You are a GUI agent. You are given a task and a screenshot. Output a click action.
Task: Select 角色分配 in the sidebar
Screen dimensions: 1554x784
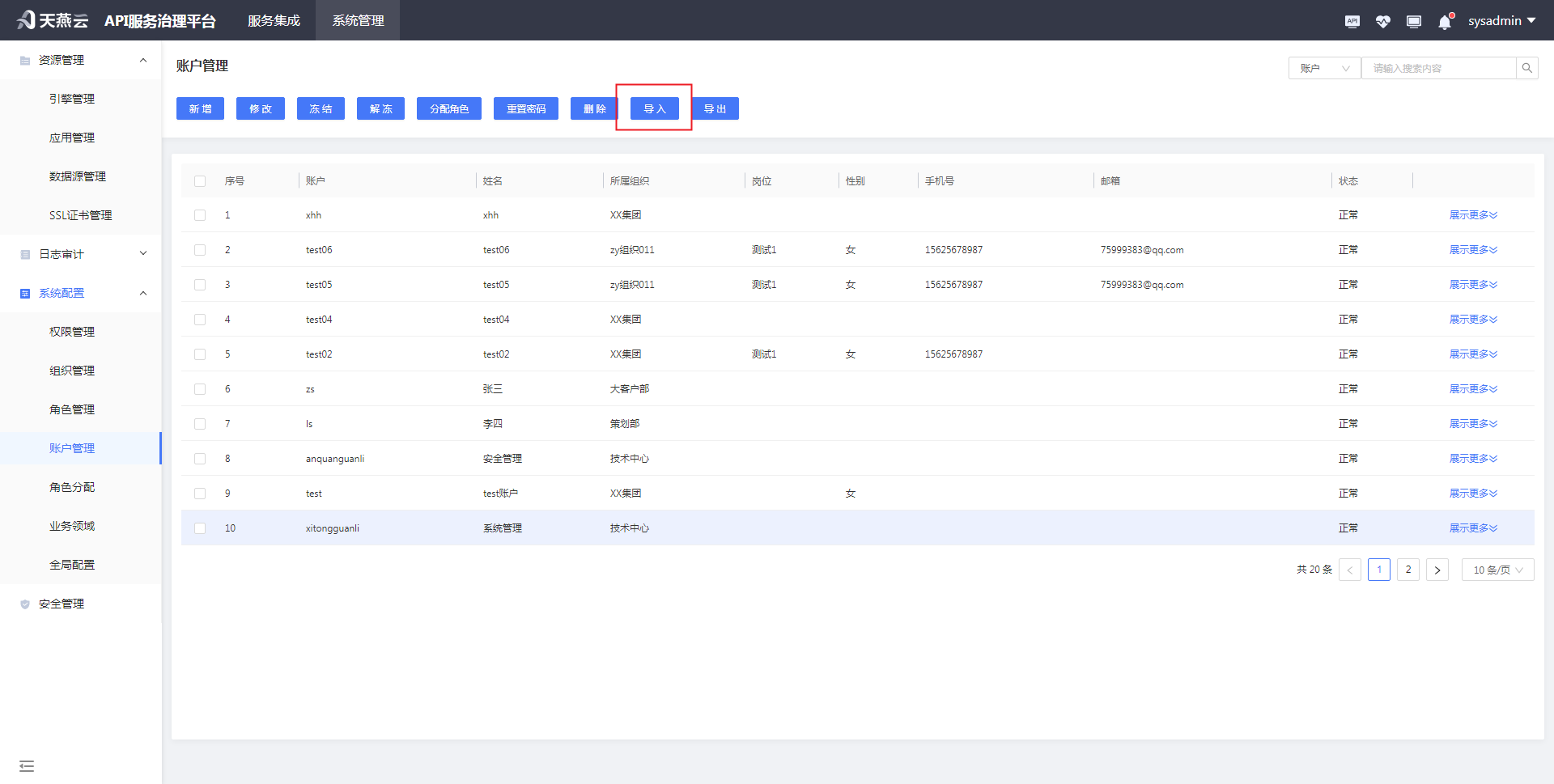click(x=72, y=486)
